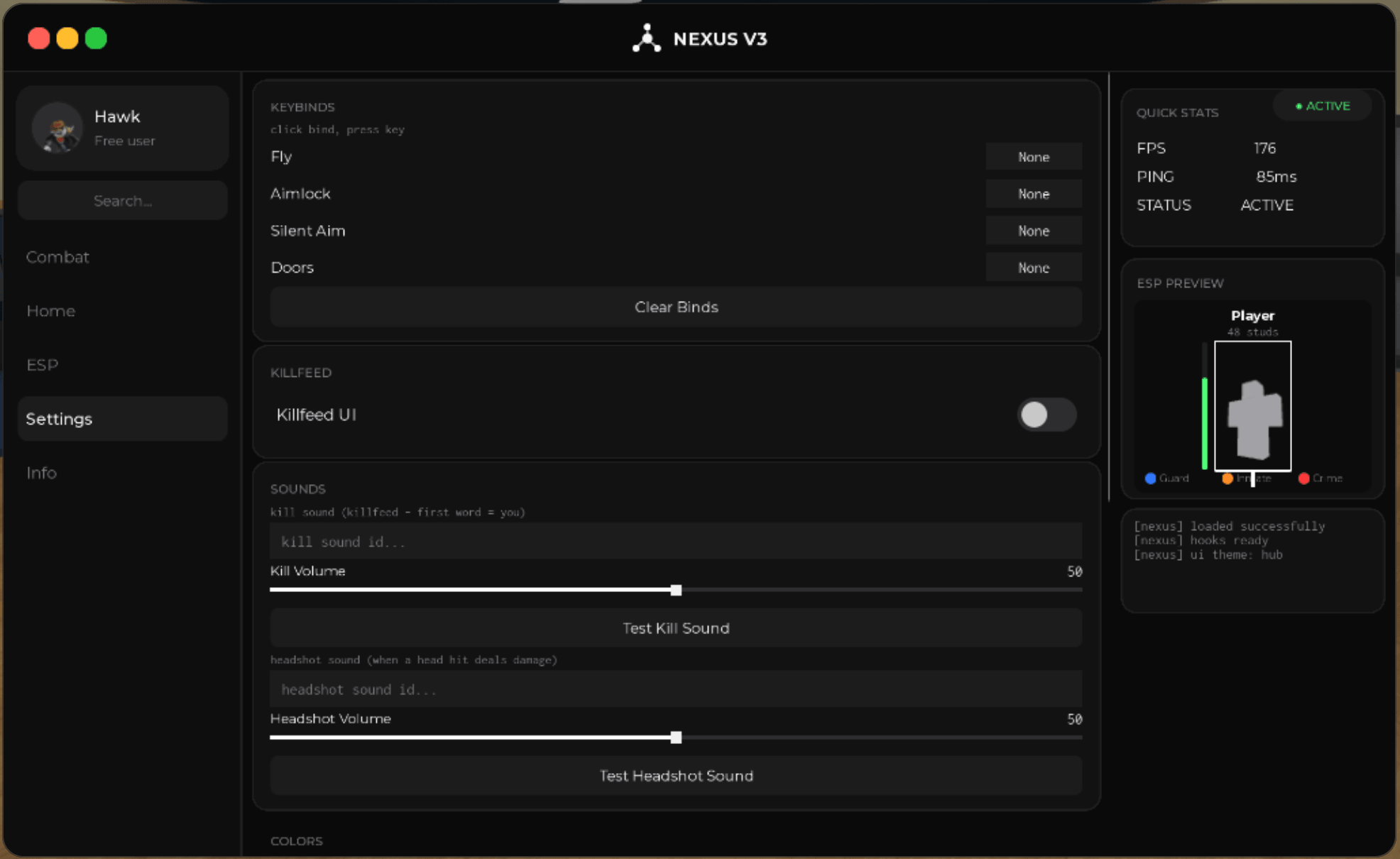Adjust the Kill Volume slider handle
This screenshot has height=859, width=1400.
click(x=676, y=590)
